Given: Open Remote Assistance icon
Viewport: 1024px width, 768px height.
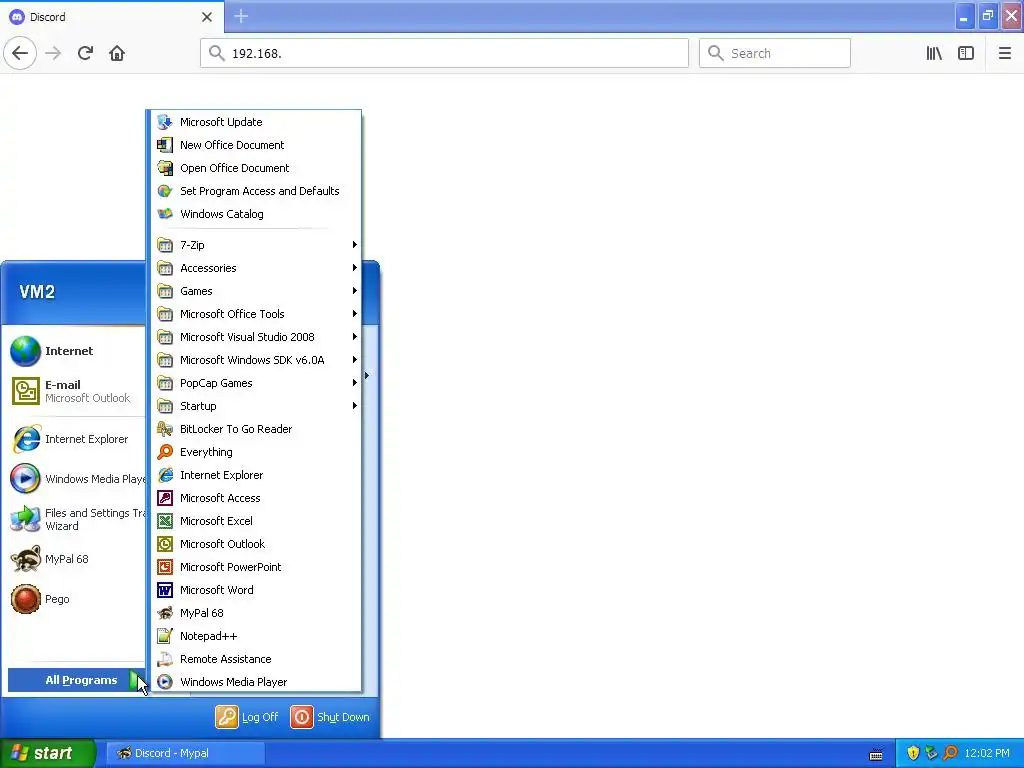Looking at the screenshot, I should pyautogui.click(x=165, y=659).
